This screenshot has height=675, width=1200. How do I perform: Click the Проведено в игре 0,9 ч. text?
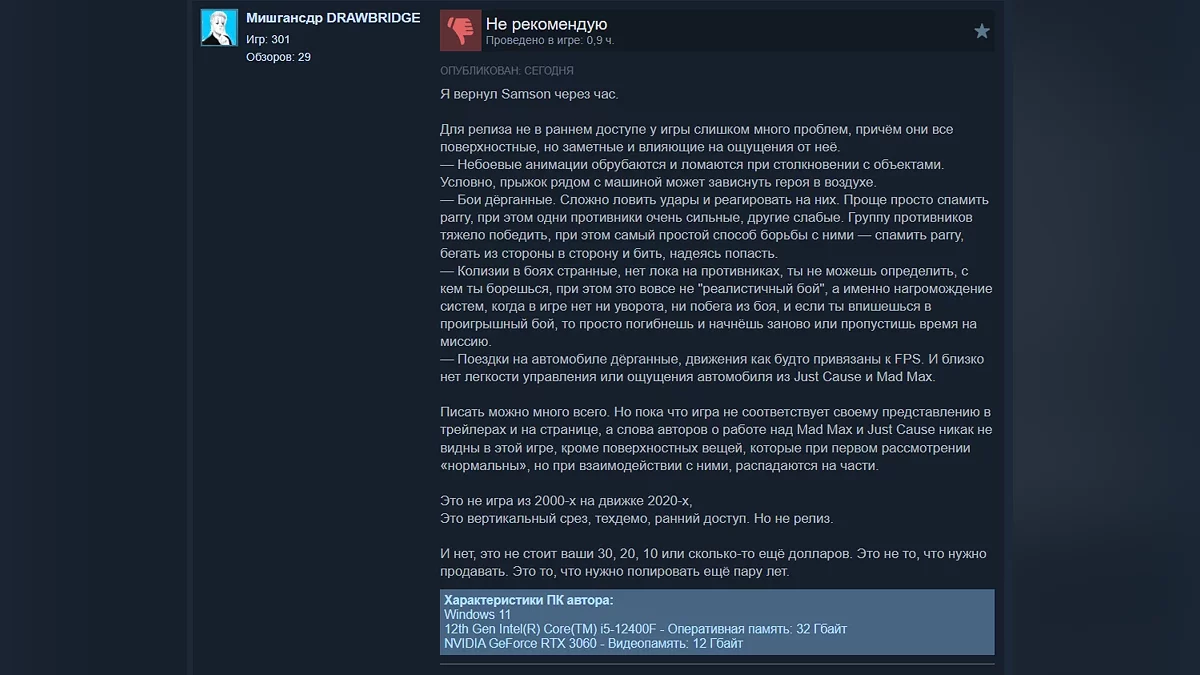point(550,41)
